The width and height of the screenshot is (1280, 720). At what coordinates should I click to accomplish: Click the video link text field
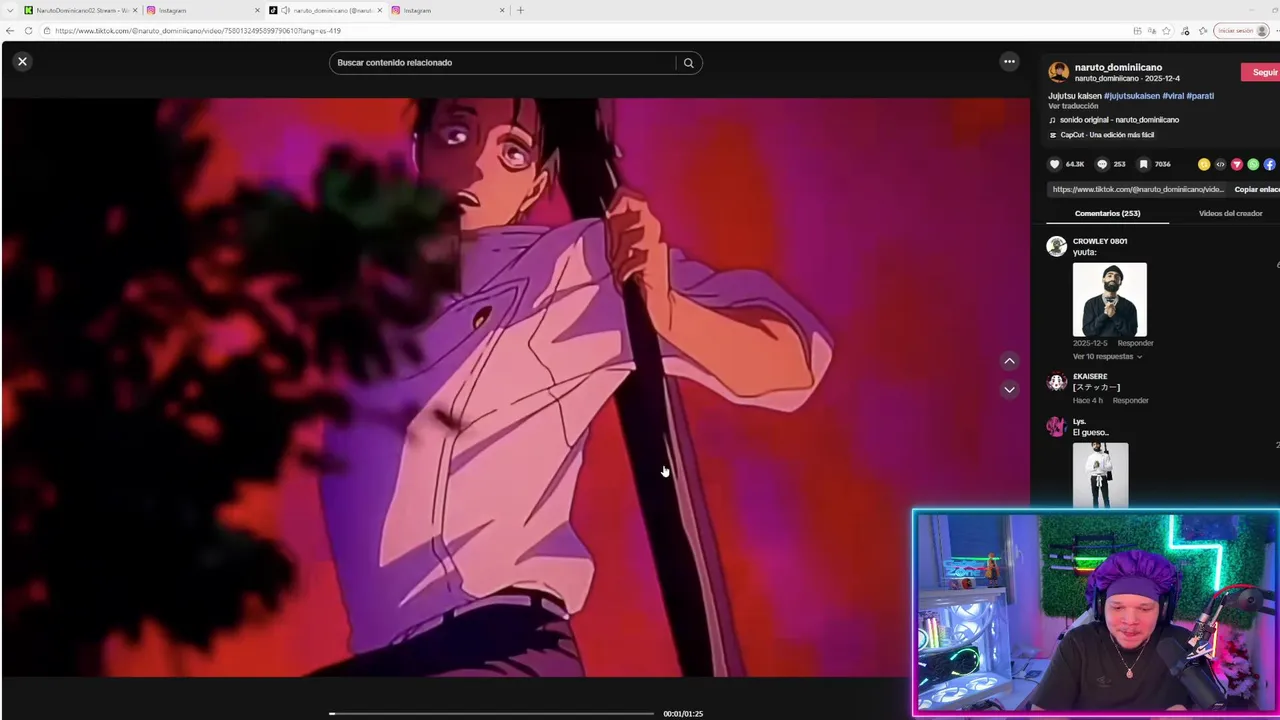click(1137, 189)
